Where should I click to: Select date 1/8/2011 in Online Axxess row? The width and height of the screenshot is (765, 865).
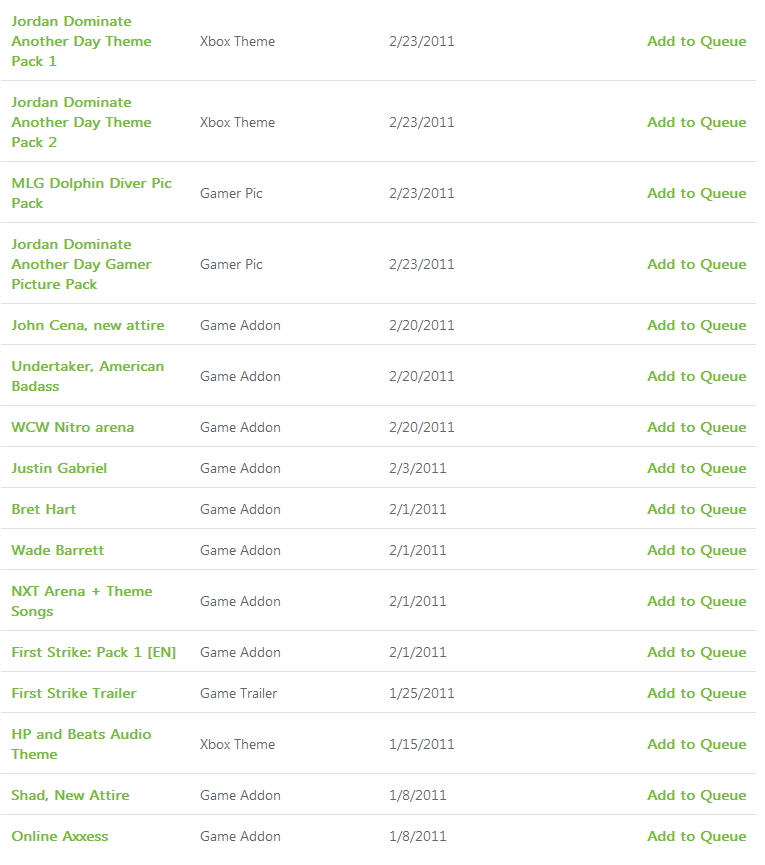[418, 836]
